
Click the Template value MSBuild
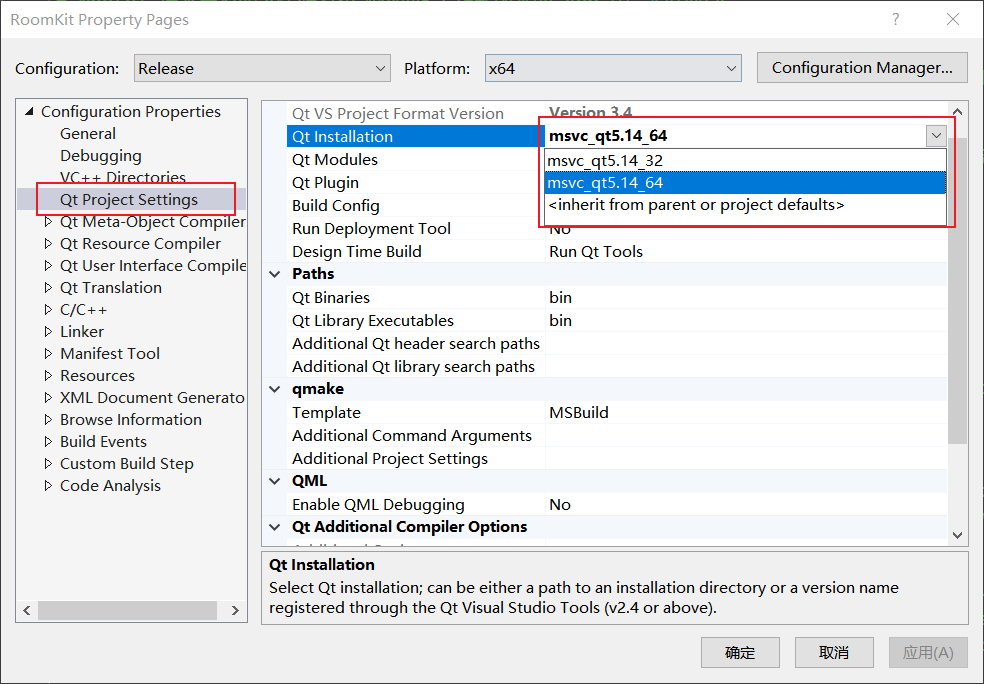(579, 412)
